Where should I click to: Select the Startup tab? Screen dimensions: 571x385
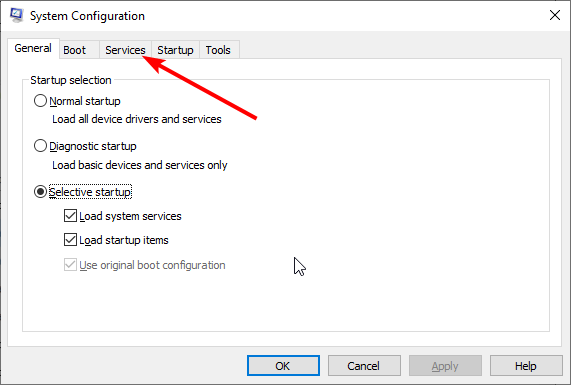[175, 50]
